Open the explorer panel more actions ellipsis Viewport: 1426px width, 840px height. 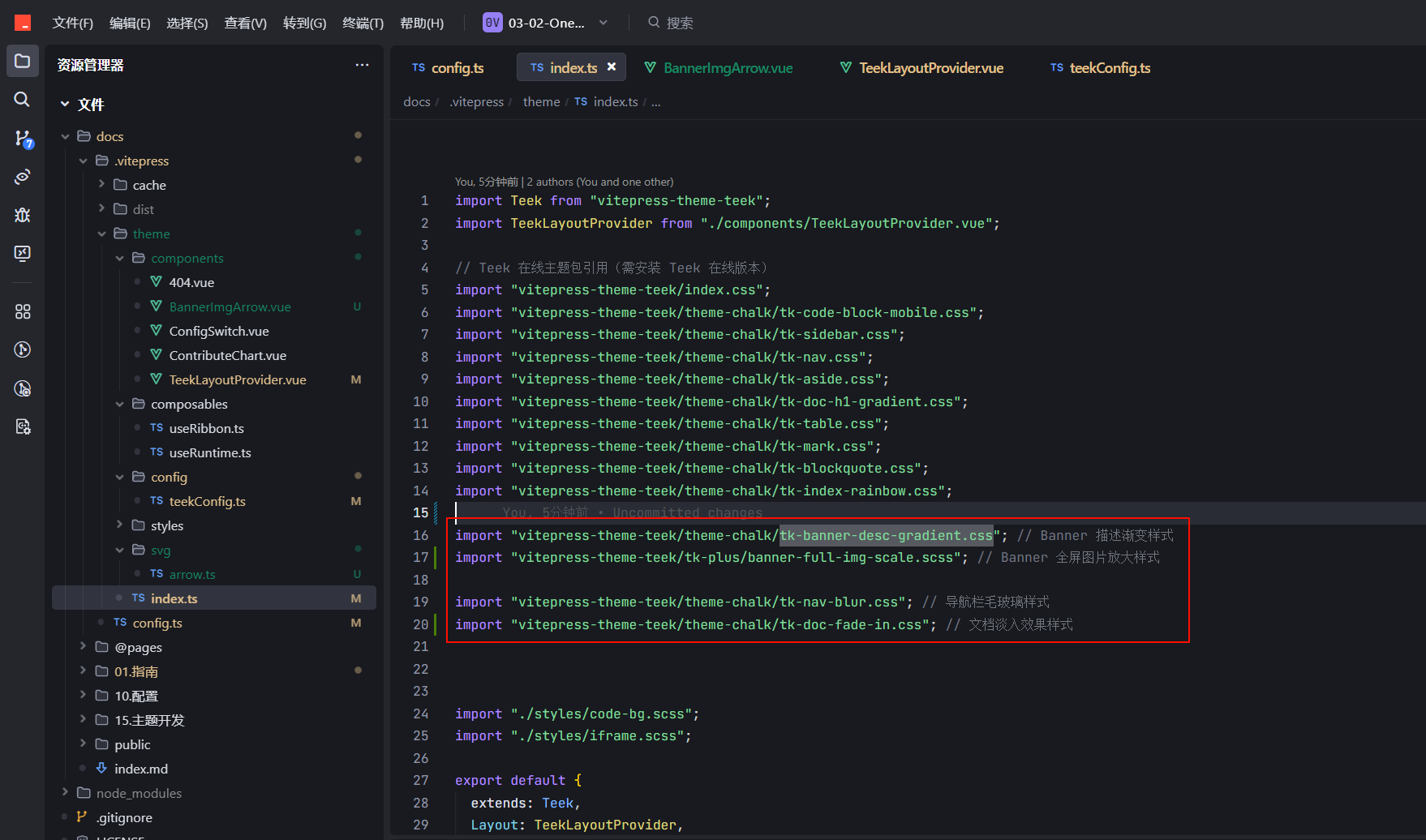[x=362, y=65]
